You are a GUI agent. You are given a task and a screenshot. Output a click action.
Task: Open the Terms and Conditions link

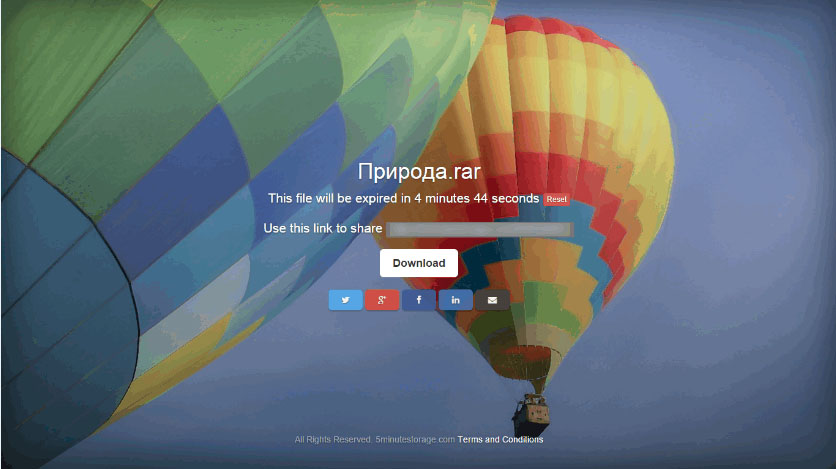coord(500,440)
